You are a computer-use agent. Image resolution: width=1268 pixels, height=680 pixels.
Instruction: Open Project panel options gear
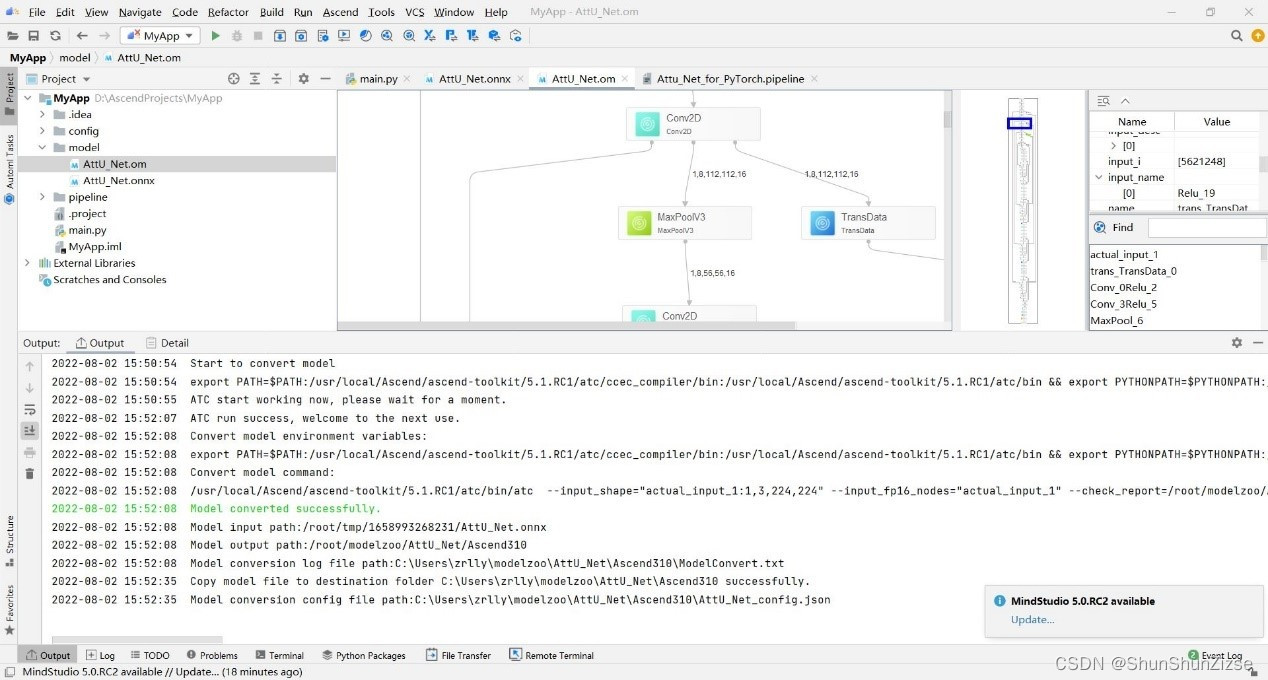pos(304,78)
